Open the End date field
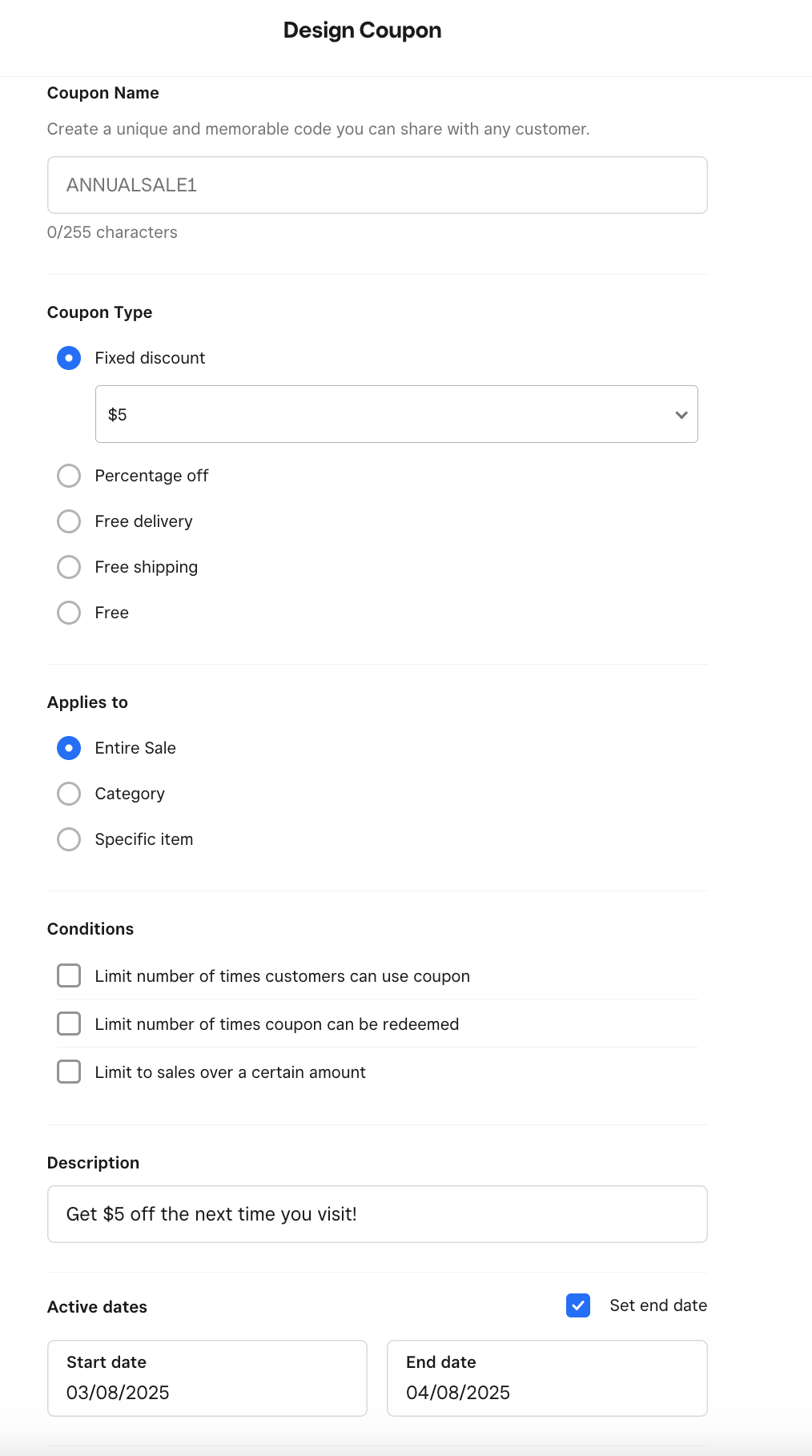Image resolution: width=812 pixels, height=1456 pixels. point(546,1378)
